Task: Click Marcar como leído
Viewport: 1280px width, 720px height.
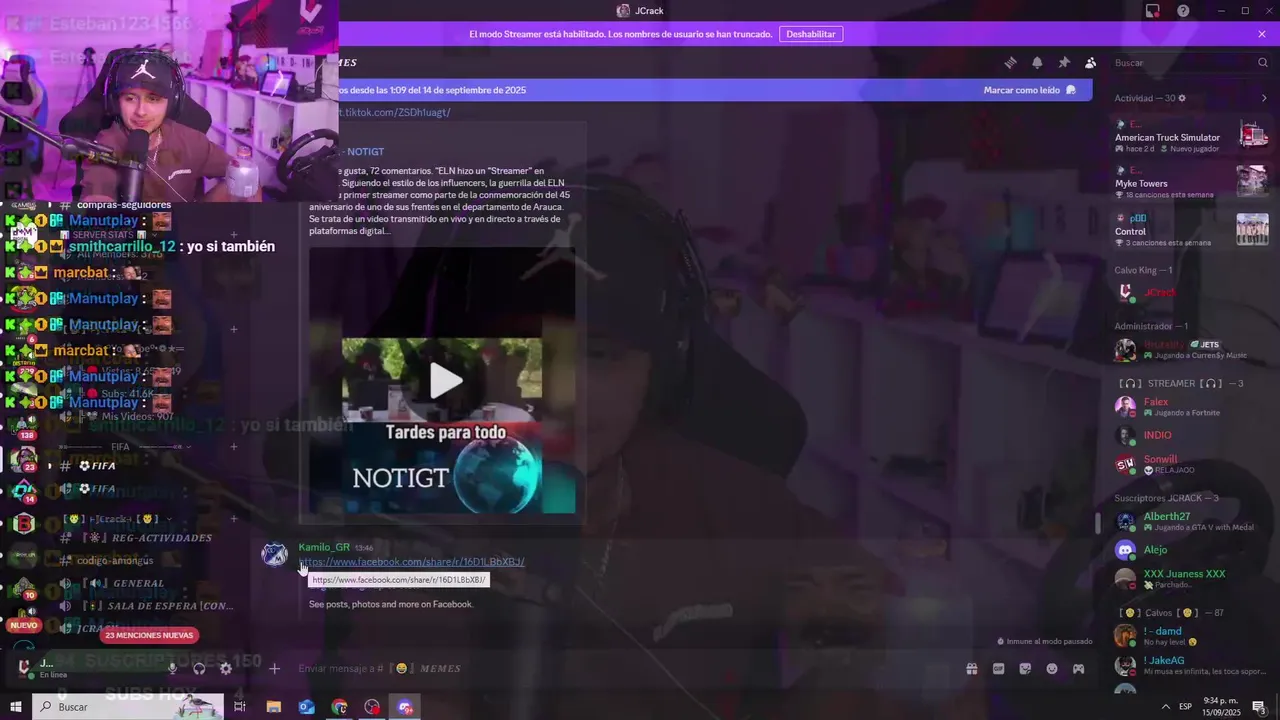Action: tap(1029, 90)
